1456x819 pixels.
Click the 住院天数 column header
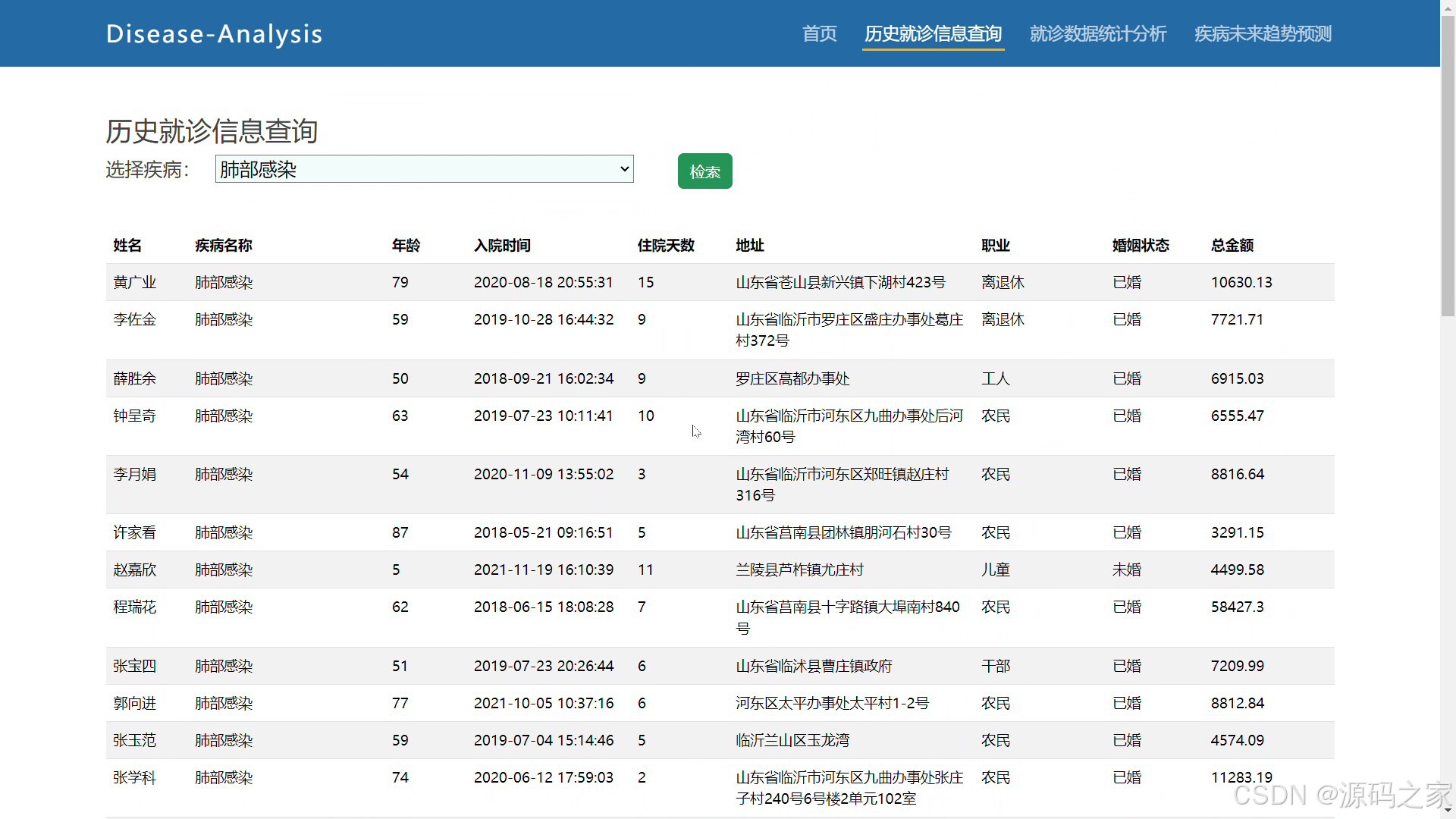pos(666,245)
